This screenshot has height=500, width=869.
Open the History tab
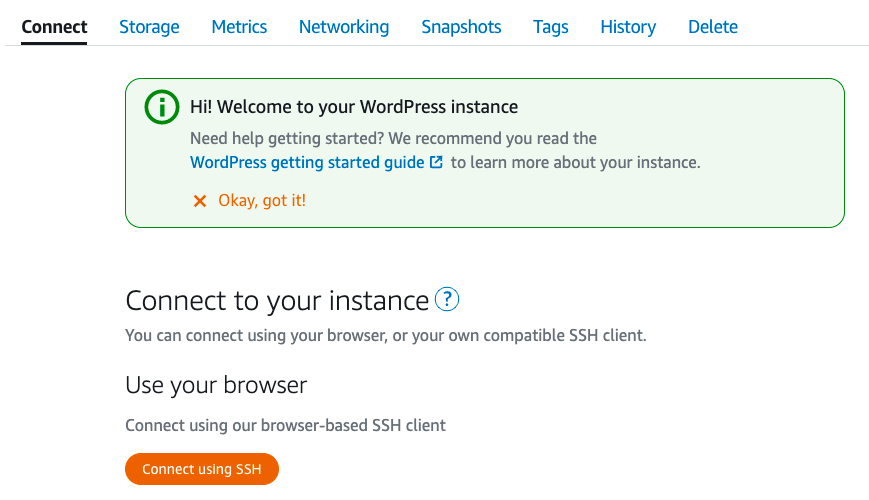click(x=628, y=27)
